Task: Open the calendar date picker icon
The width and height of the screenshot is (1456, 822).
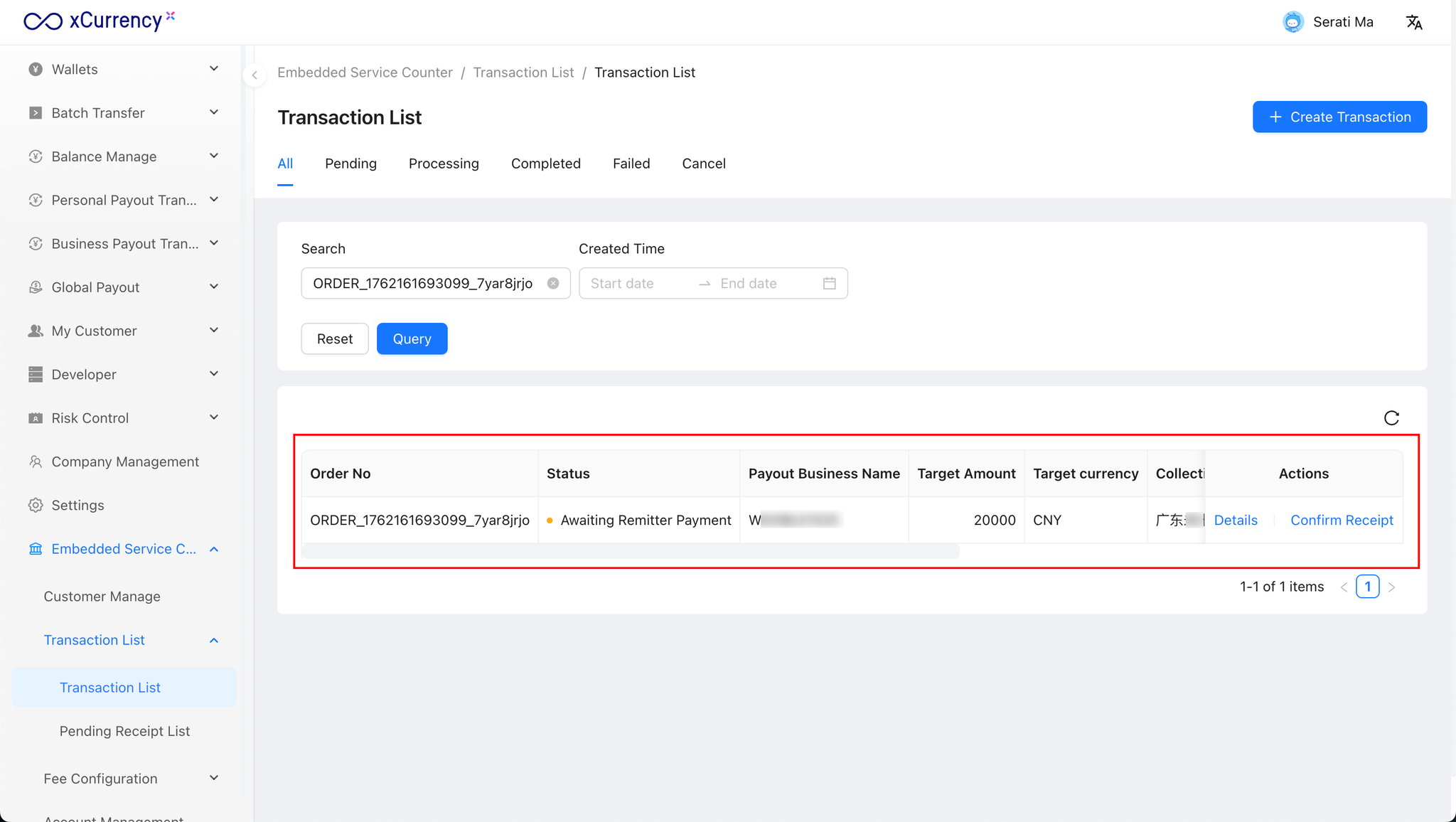Action: pos(829,284)
